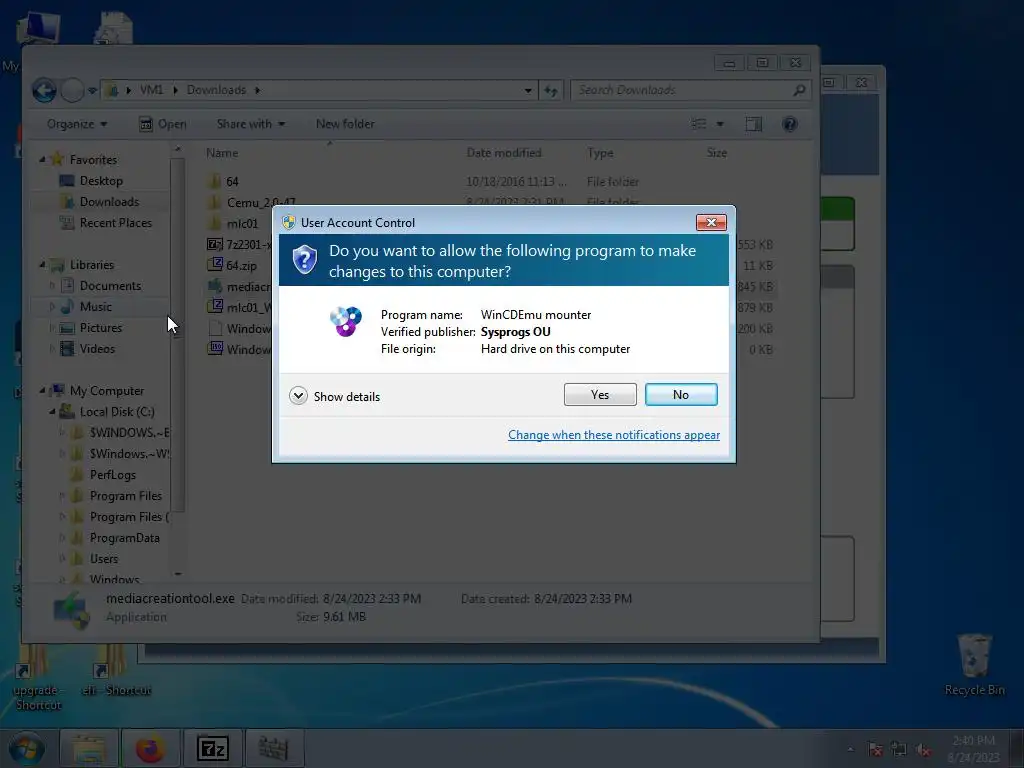This screenshot has width=1024, height=768.
Task: Click New folder in Explorer toolbar
Action: 345,124
